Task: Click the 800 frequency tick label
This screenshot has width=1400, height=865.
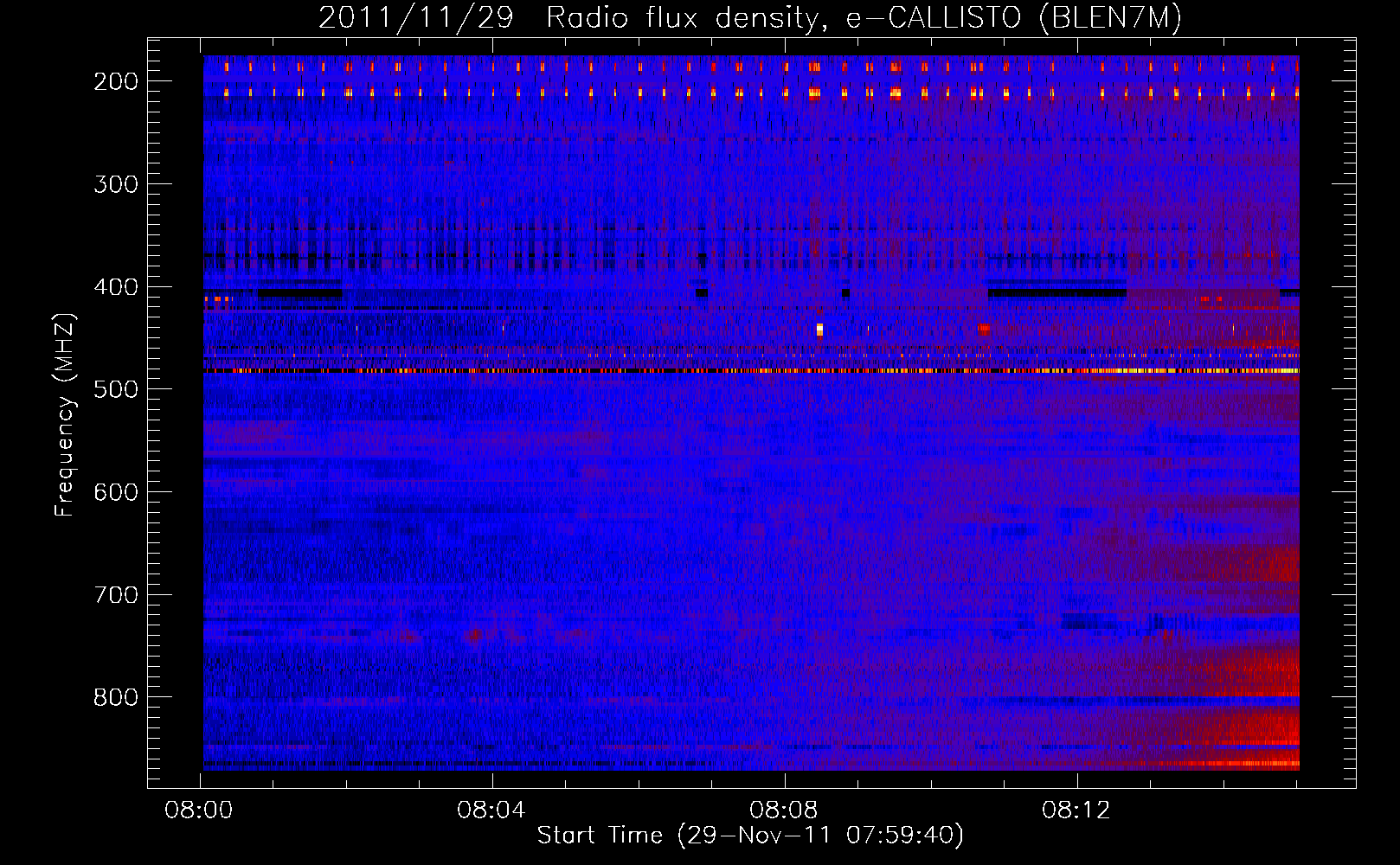Action: click(x=116, y=697)
